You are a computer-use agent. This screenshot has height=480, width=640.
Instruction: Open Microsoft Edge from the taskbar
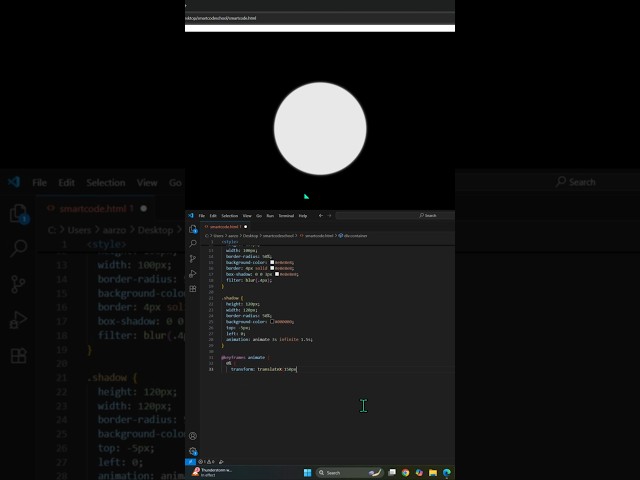(447, 473)
